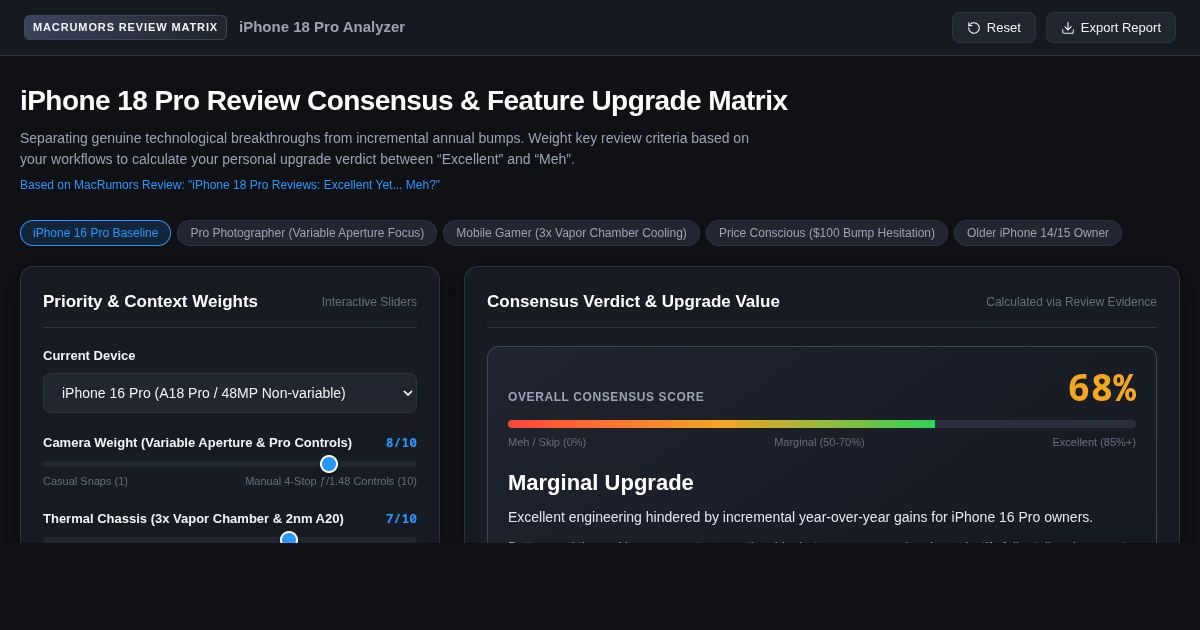The width and height of the screenshot is (1200, 630).
Task: Open the MacRumors review source link
Action: (x=230, y=185)
